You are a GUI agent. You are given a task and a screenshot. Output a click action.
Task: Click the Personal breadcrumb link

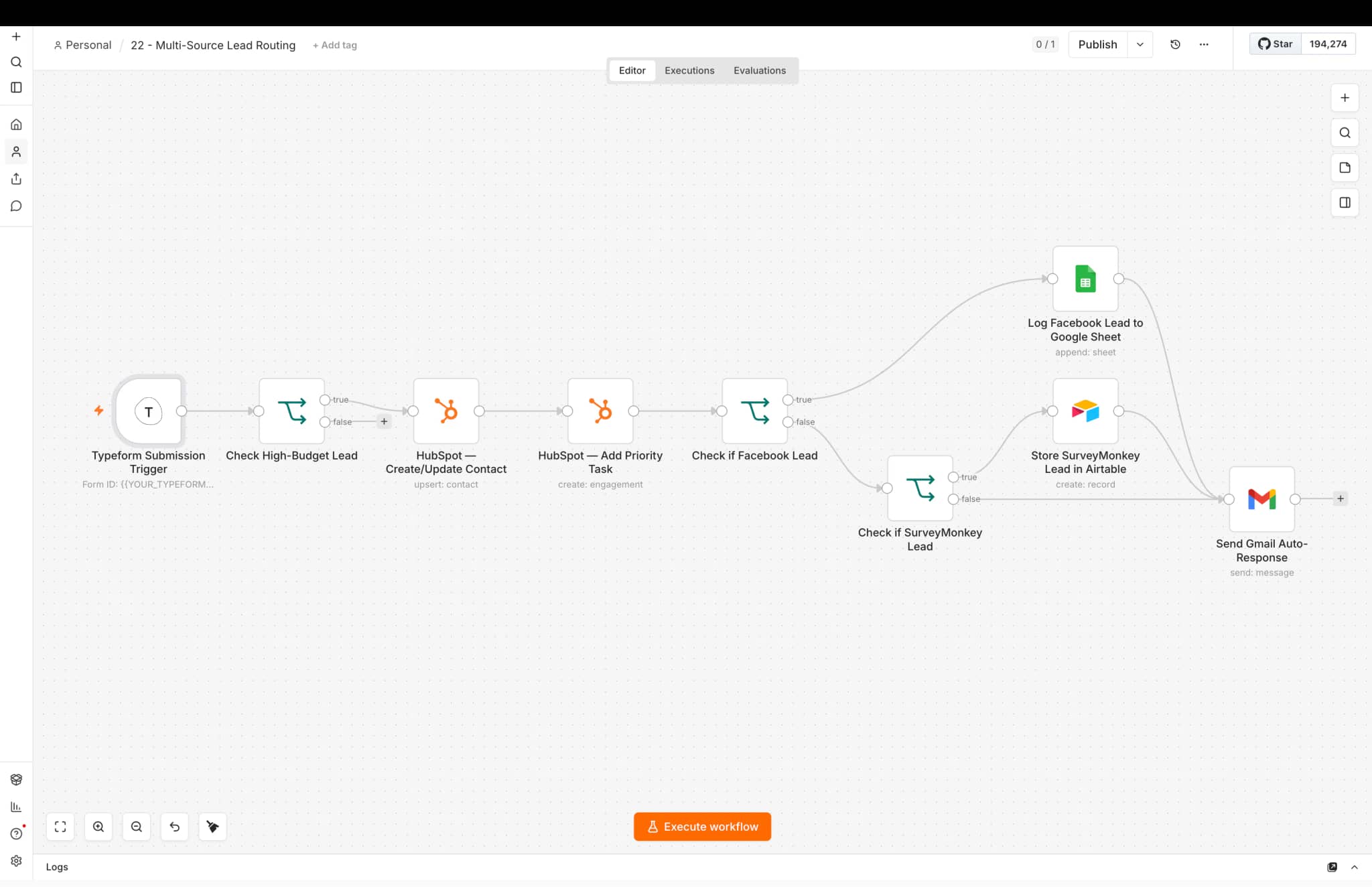[82, 45]
